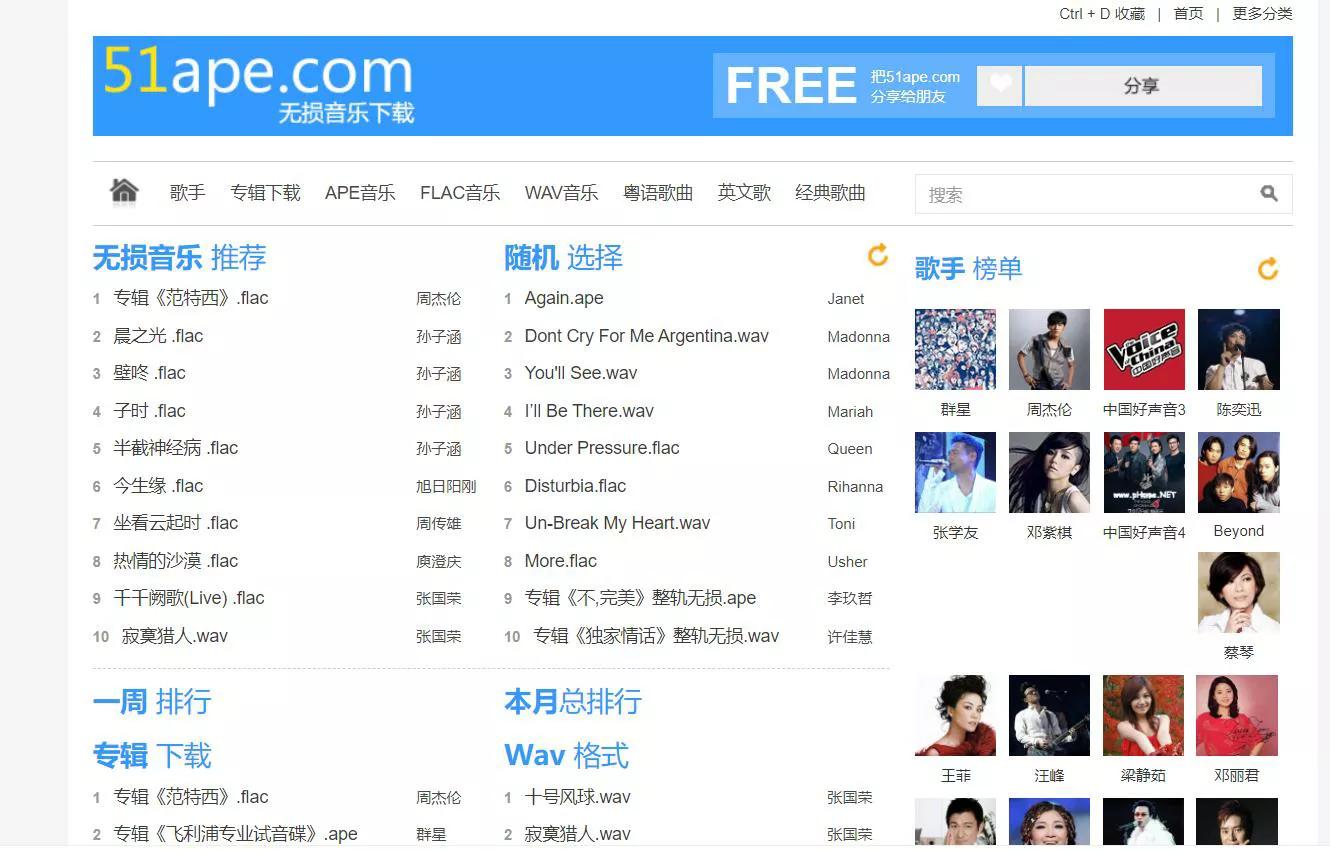
Task: Switch to the FLAC音乐 section
Action: point(460,193)
